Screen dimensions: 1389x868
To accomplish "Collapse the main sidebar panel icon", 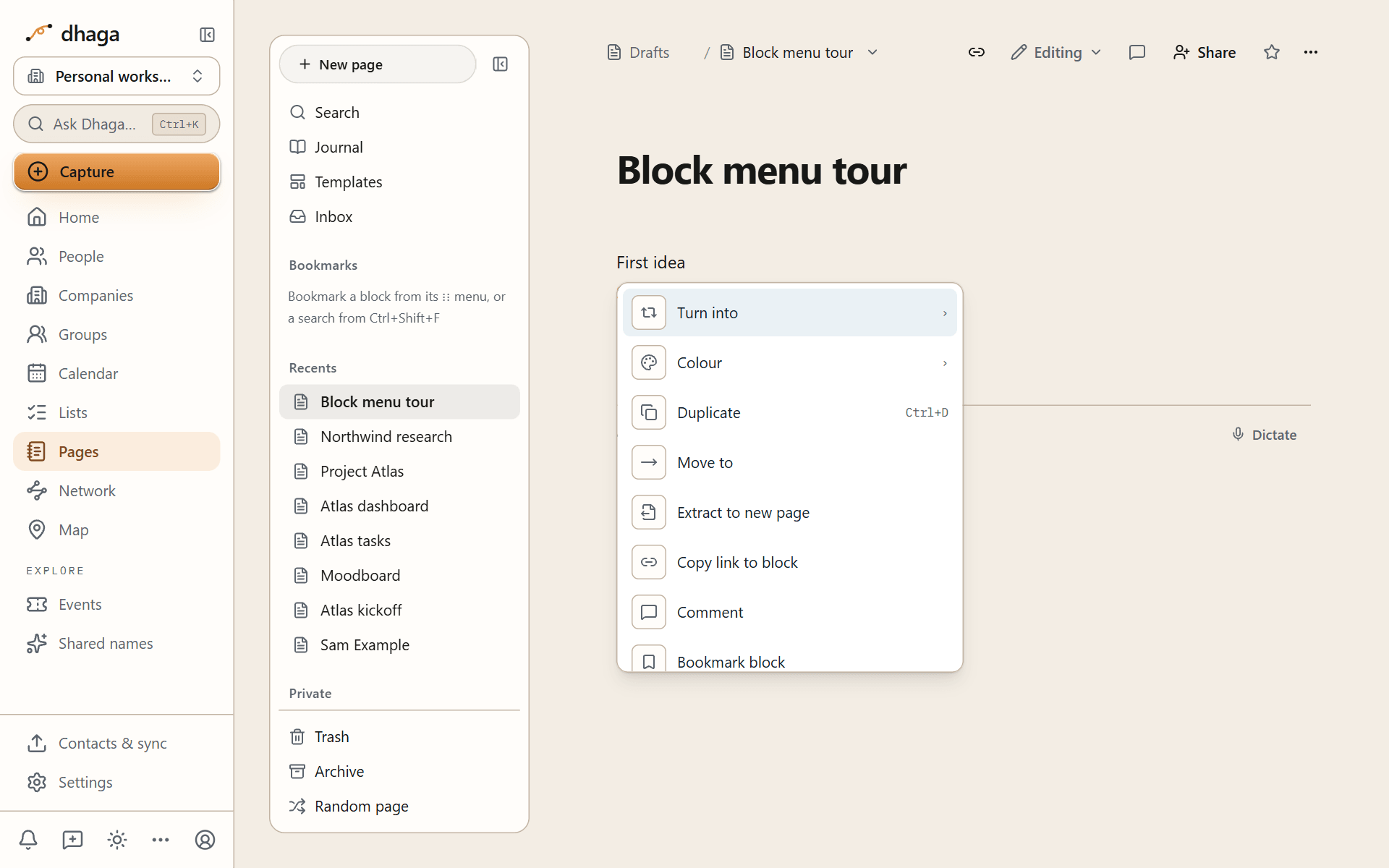I will point(207,35).
